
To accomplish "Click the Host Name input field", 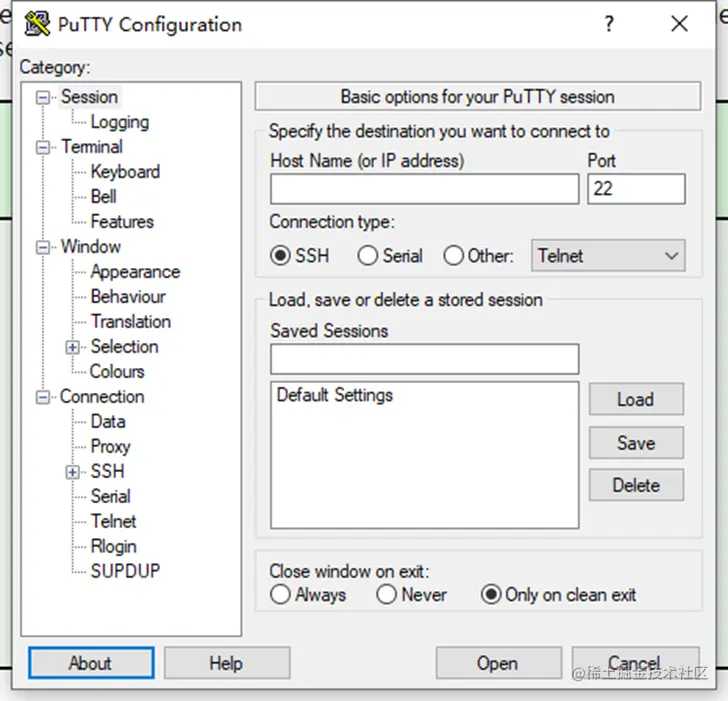I will (424, 189).
